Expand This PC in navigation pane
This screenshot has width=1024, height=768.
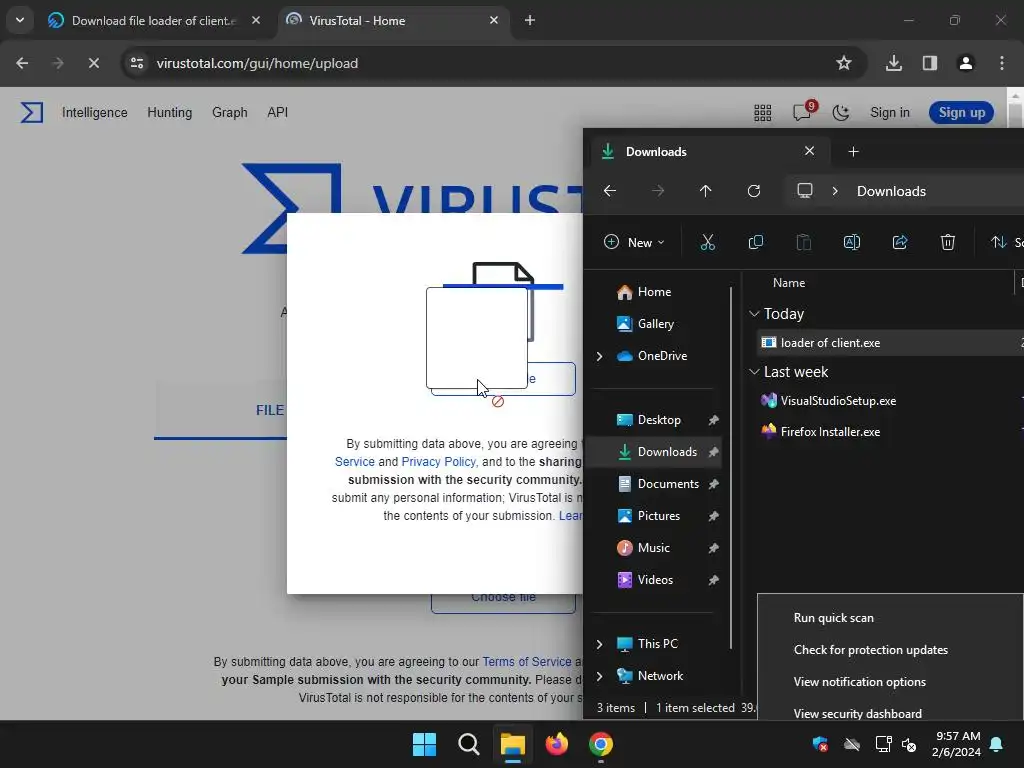point(600,644)
